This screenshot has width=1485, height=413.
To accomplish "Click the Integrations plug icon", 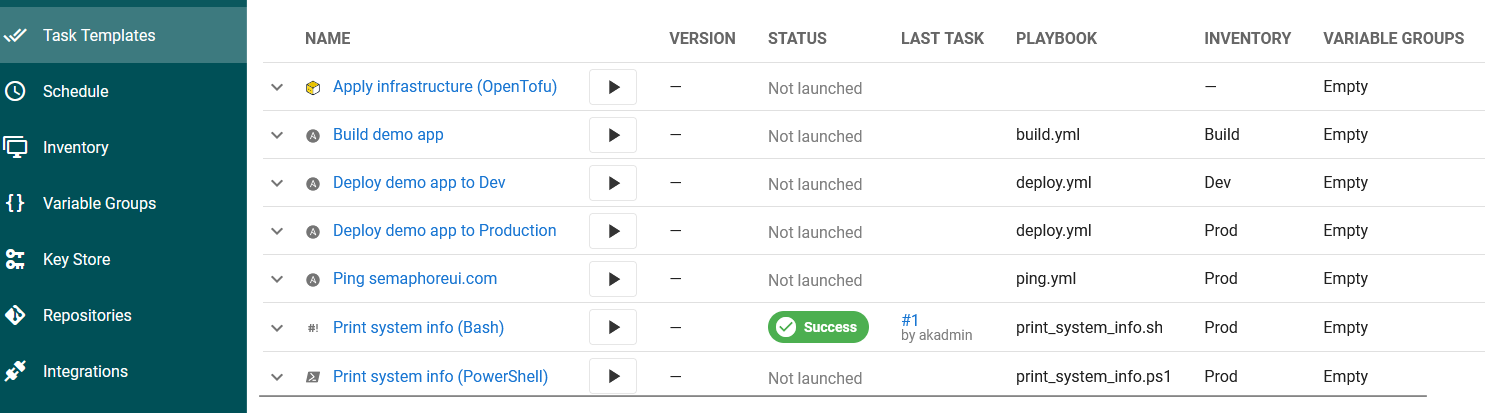I will 15,371.
